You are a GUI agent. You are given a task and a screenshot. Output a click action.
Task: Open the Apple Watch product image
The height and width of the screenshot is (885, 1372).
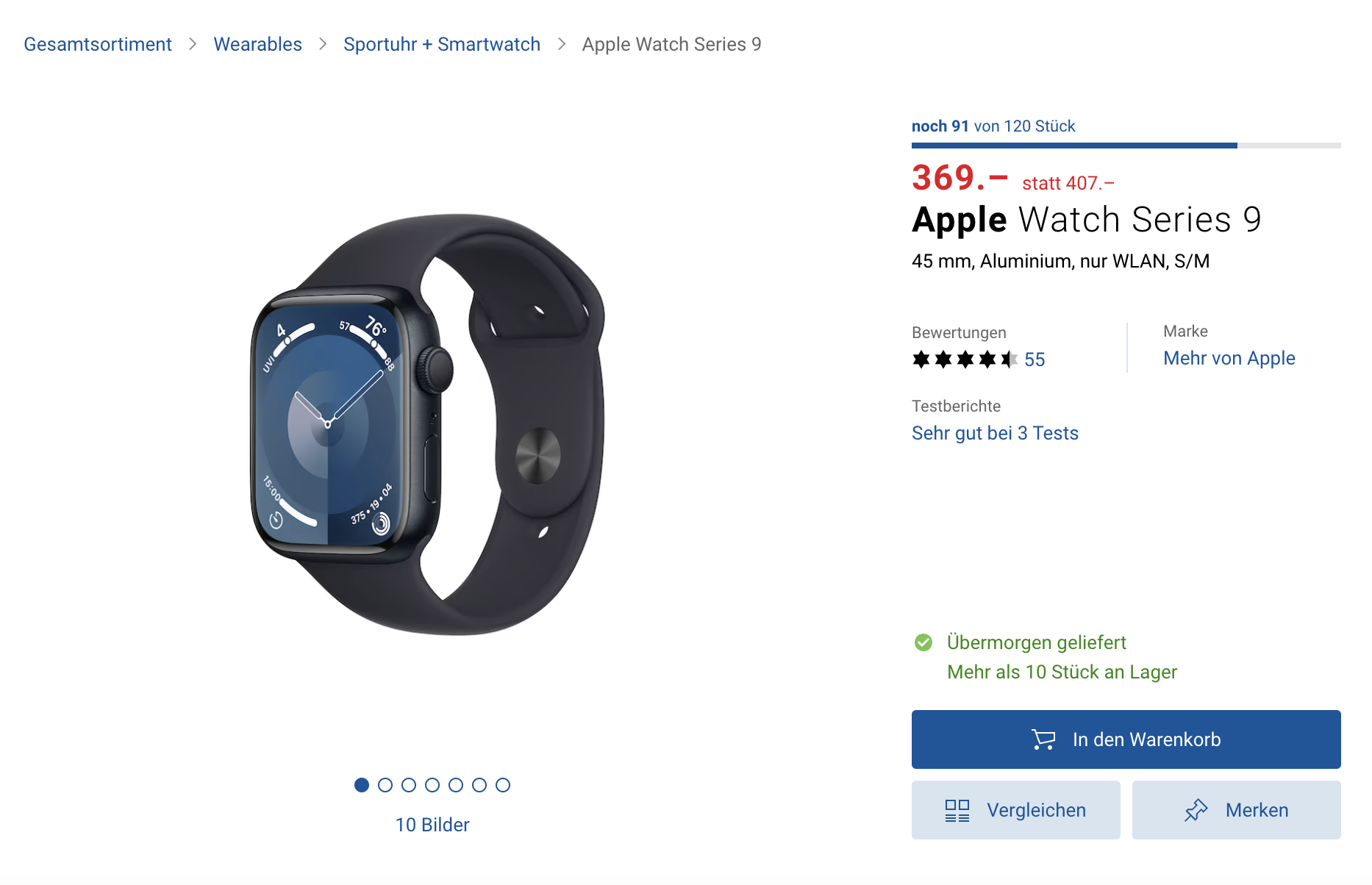tap(429, 424)
